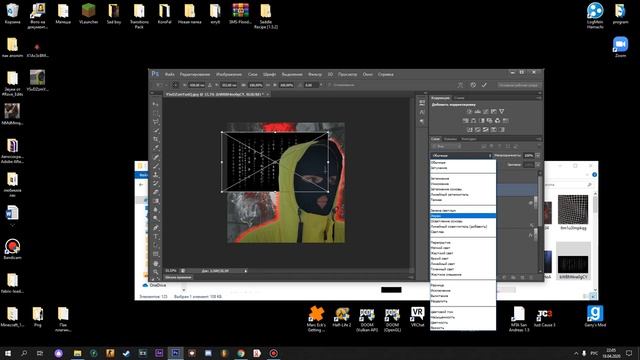The width and height of the screenshot is (640, 360).
Task: Open the Изображение menu
Action: coord(229,74)
